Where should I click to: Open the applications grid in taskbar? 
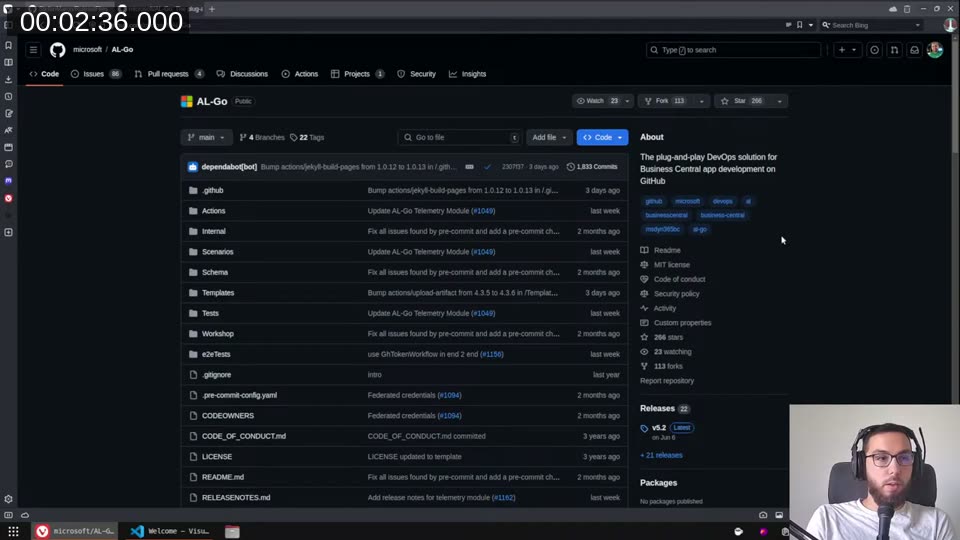click(x=13, y=531)
